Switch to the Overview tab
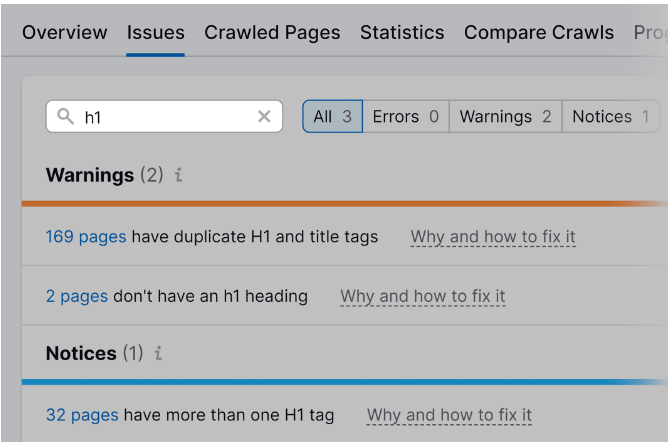The height and width of the screenshot is (442, 668). [x=65, y=32]
